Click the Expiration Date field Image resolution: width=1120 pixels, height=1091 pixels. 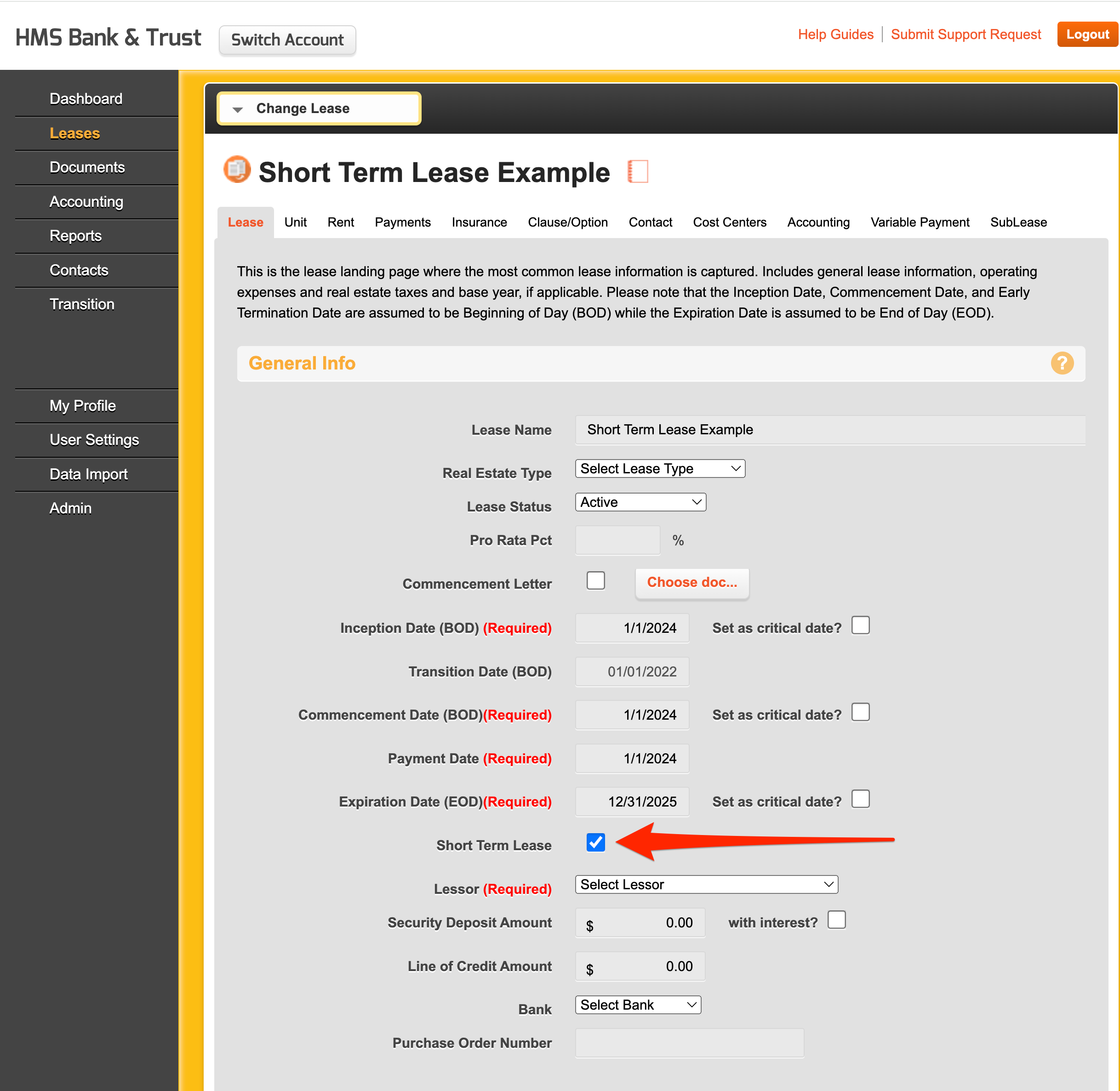(632, 801)
